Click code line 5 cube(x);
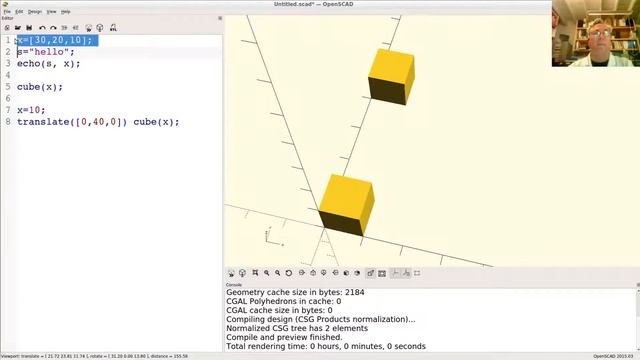This screenshot has width=640, height=360. tap(40, 87)
